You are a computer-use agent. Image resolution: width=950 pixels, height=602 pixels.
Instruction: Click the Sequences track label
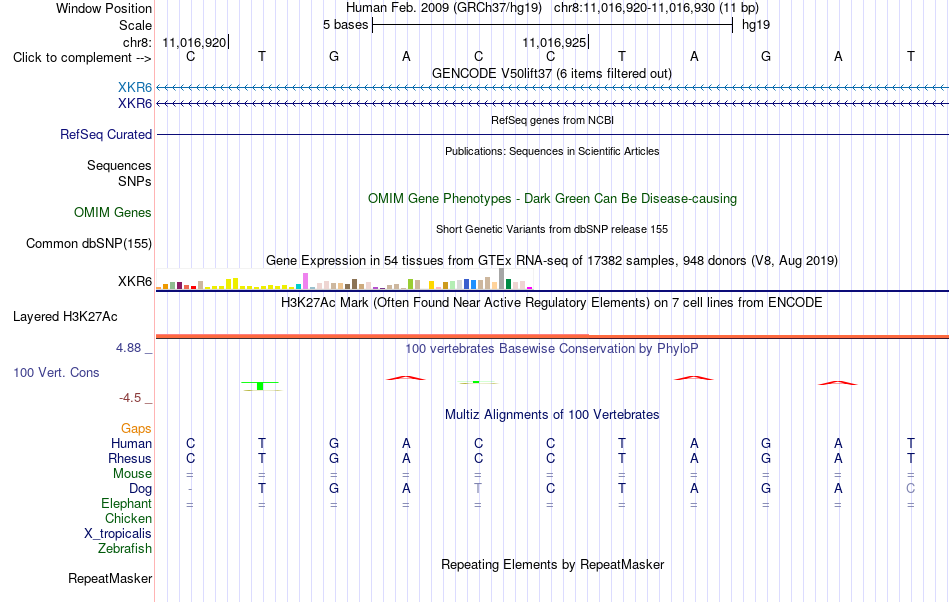point(119,165)
